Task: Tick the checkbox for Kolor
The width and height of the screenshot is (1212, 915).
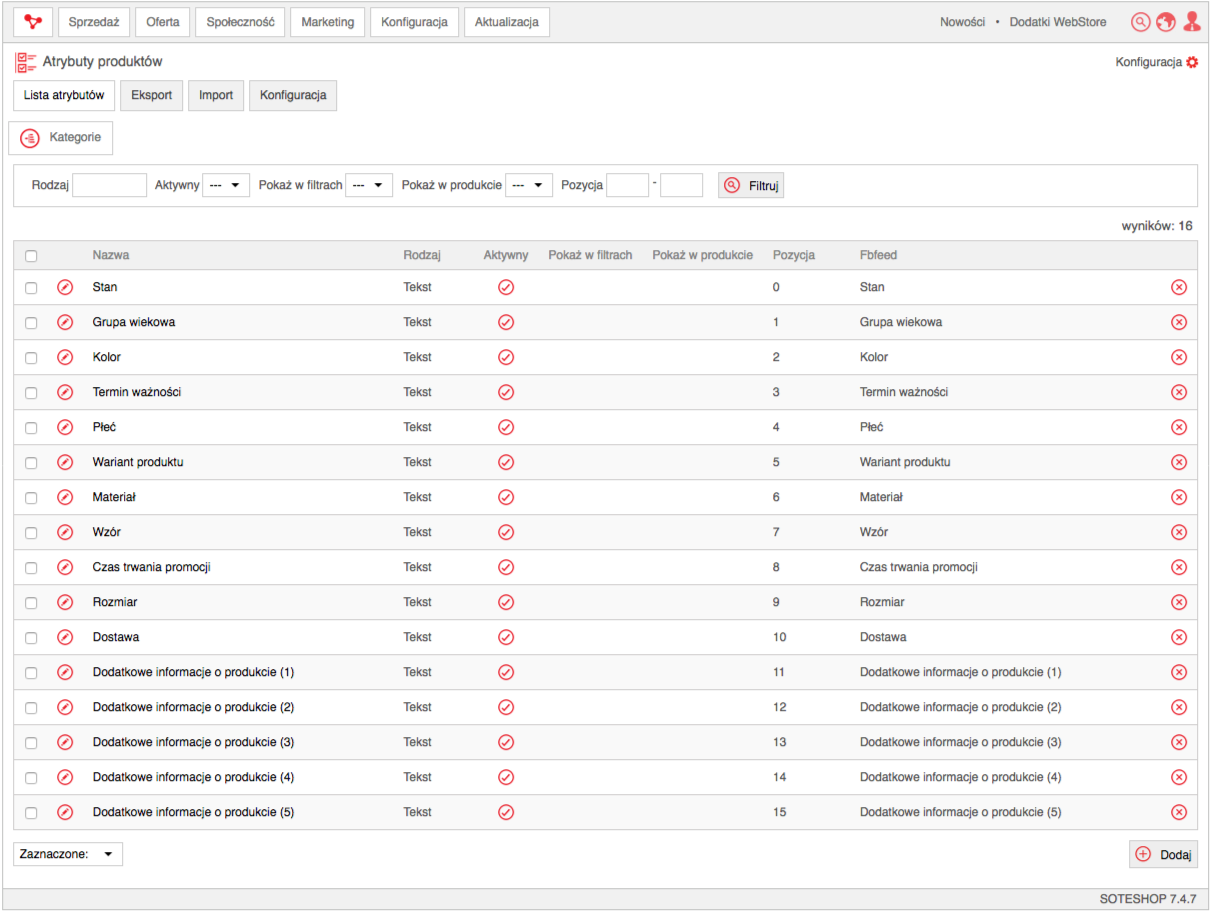Action: [x=31, y=358]
